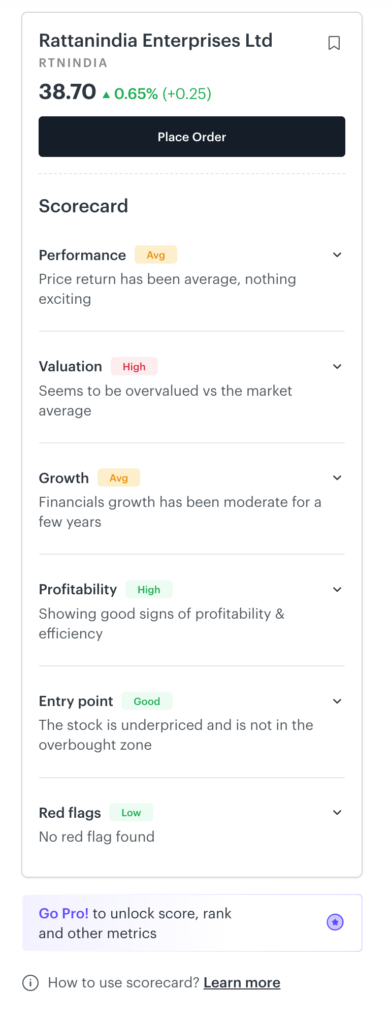Image resolution: width=390 pixels, height=1024 pixels.
Task: Click the High badge next to Valuation
Action: (134, 366)
